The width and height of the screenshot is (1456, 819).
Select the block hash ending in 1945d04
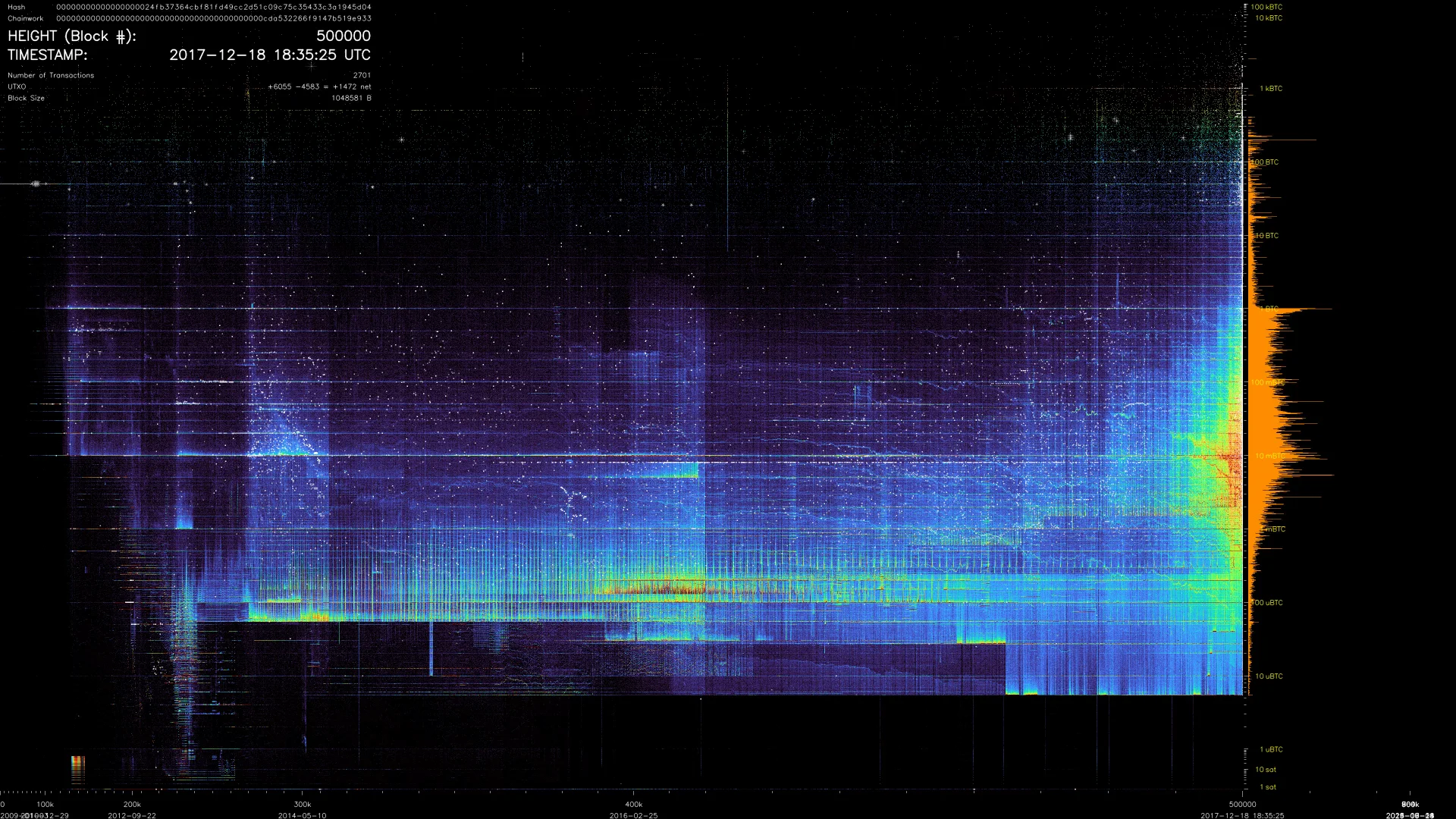(x=214, y=7)
